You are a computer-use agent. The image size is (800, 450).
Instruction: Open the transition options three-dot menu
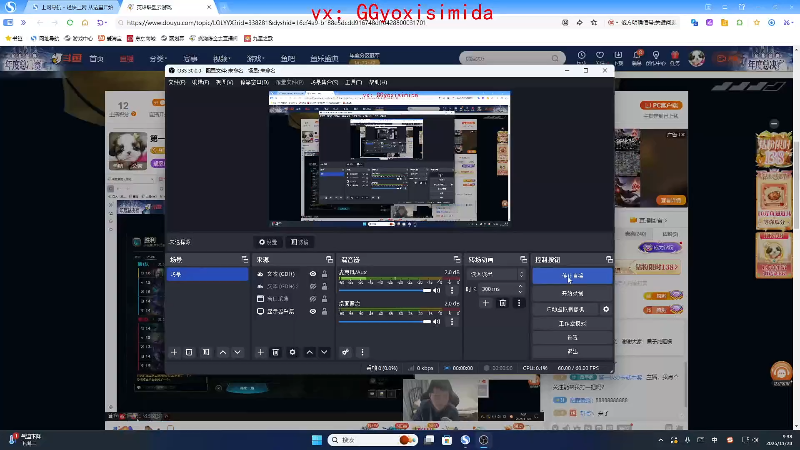[519, 303]
